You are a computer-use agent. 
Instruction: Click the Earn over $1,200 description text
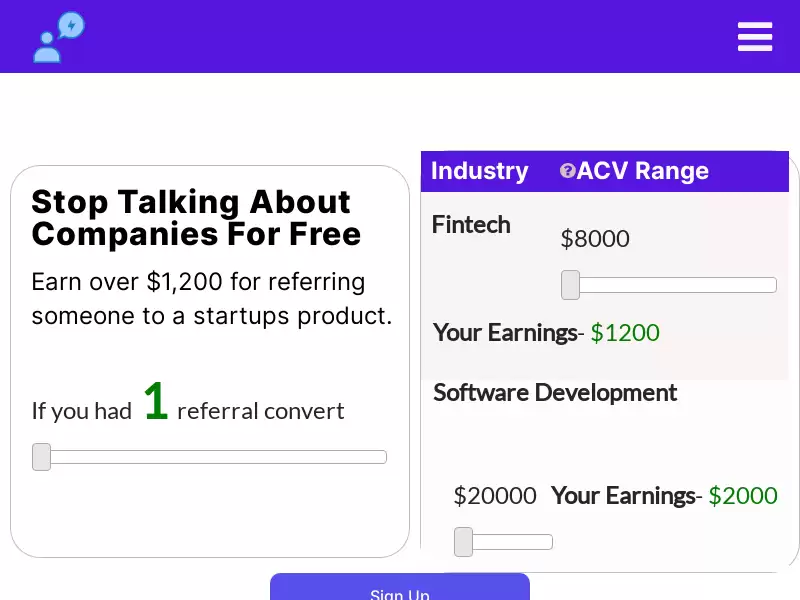[211, 299]
